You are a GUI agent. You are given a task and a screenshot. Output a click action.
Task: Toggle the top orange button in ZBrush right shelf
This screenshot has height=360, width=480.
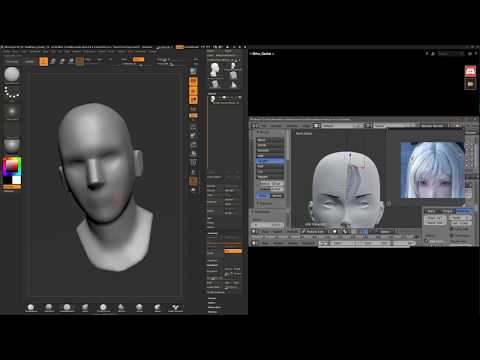[x=193, y=82]
